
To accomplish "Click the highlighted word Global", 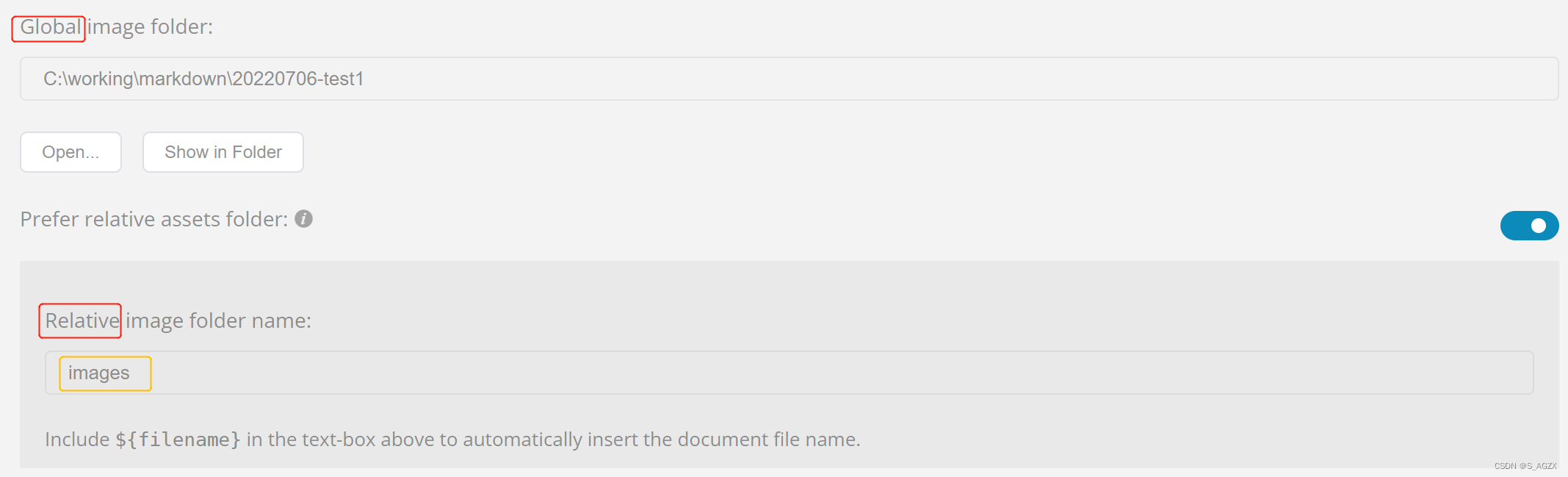I will [48, 27].
